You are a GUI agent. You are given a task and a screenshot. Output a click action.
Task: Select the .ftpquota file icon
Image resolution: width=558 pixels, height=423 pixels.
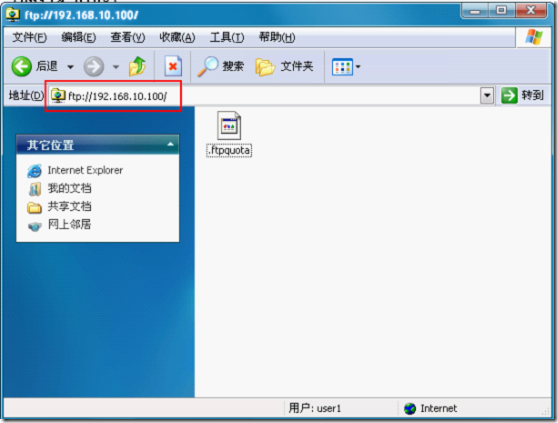point(229,125)
